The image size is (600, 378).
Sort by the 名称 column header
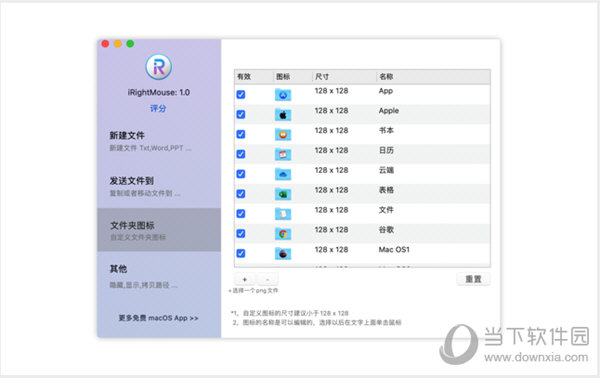pos(433,77)
